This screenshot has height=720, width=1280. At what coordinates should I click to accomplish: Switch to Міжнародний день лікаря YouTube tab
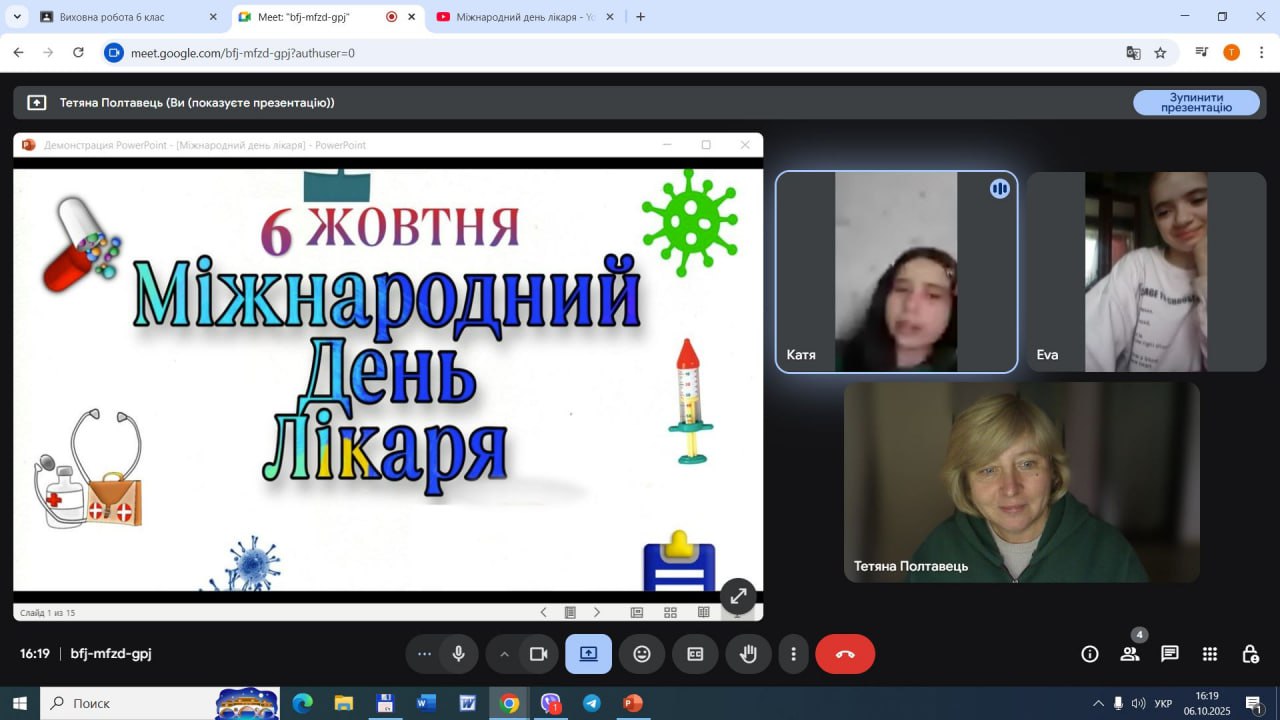(x=520, y=17)
